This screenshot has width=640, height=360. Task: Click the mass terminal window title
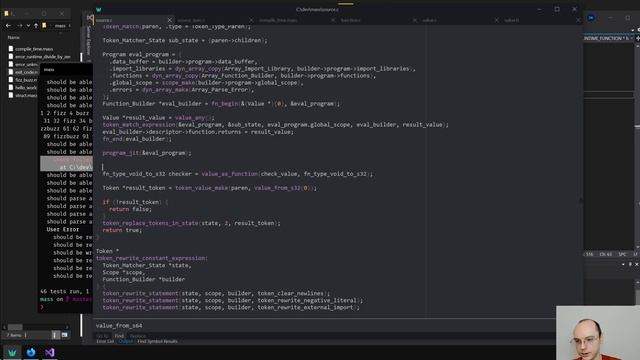49,69
